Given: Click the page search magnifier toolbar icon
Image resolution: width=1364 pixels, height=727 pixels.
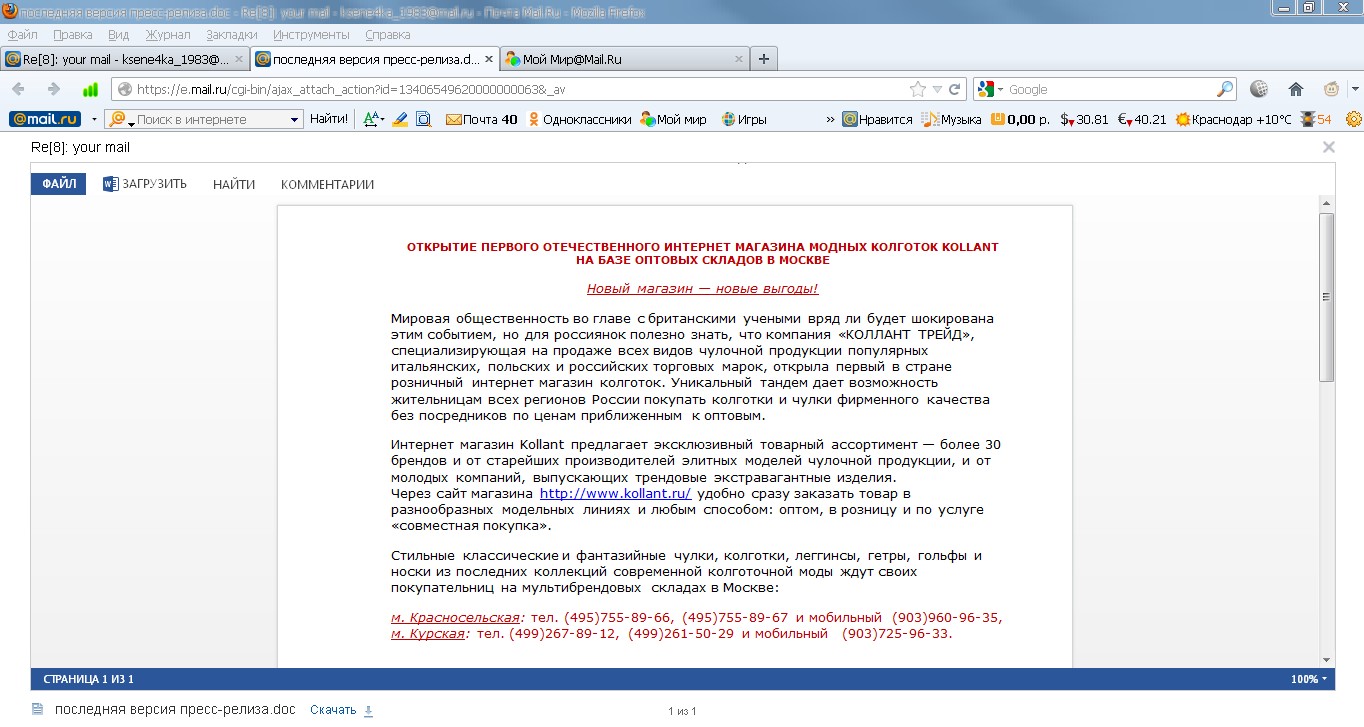Looking at the screenshot, I should coord(423,119).
